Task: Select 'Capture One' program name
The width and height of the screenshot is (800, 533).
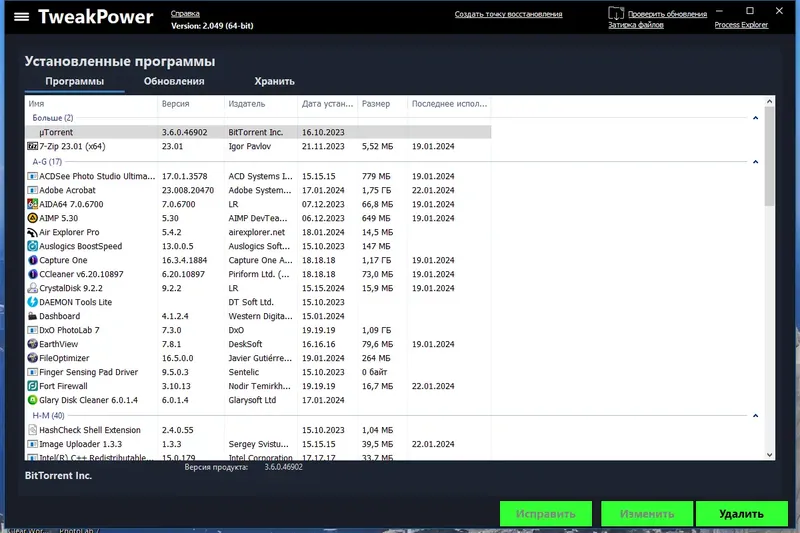Action: tap(63, 260)
